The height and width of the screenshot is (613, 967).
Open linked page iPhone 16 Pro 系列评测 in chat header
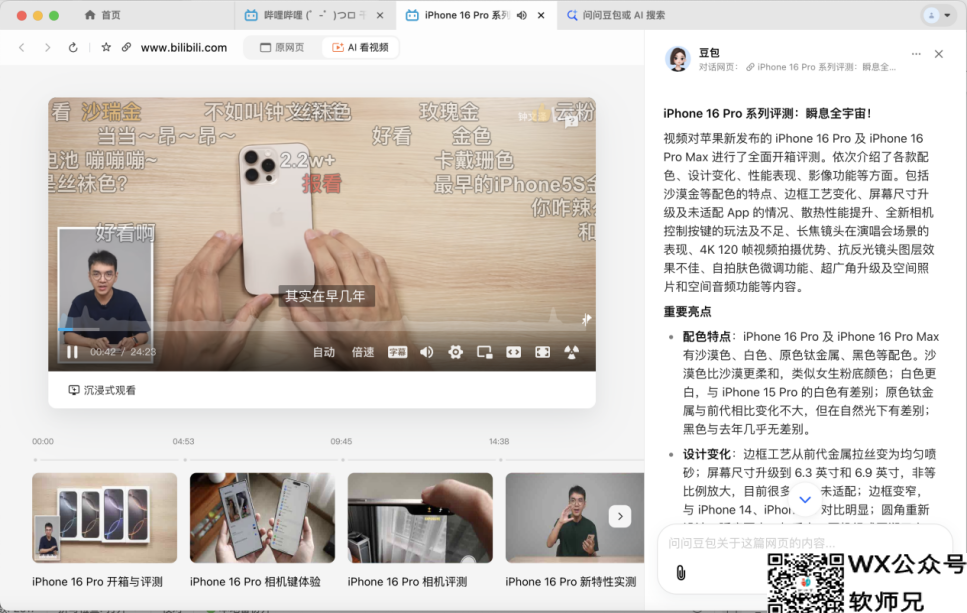[x=820, y=67]
